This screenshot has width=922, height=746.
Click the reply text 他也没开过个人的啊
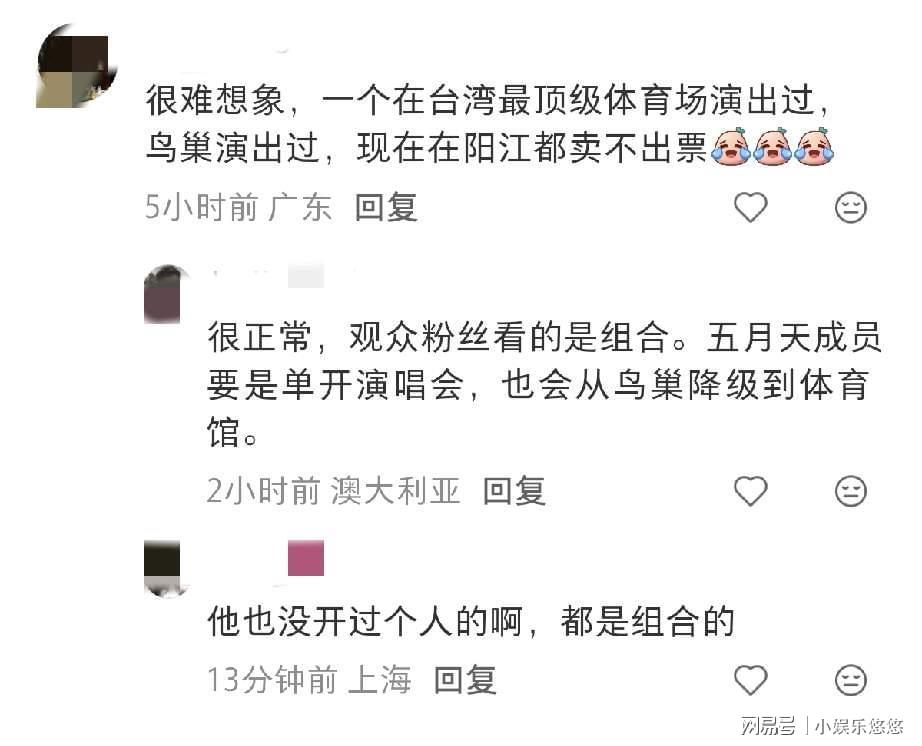point(365,621)
